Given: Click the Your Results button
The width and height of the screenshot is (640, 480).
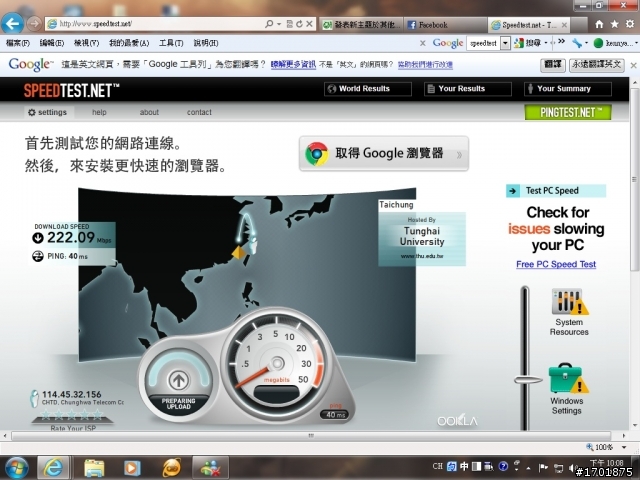Looking at the screenshot, I should (468, 89).
